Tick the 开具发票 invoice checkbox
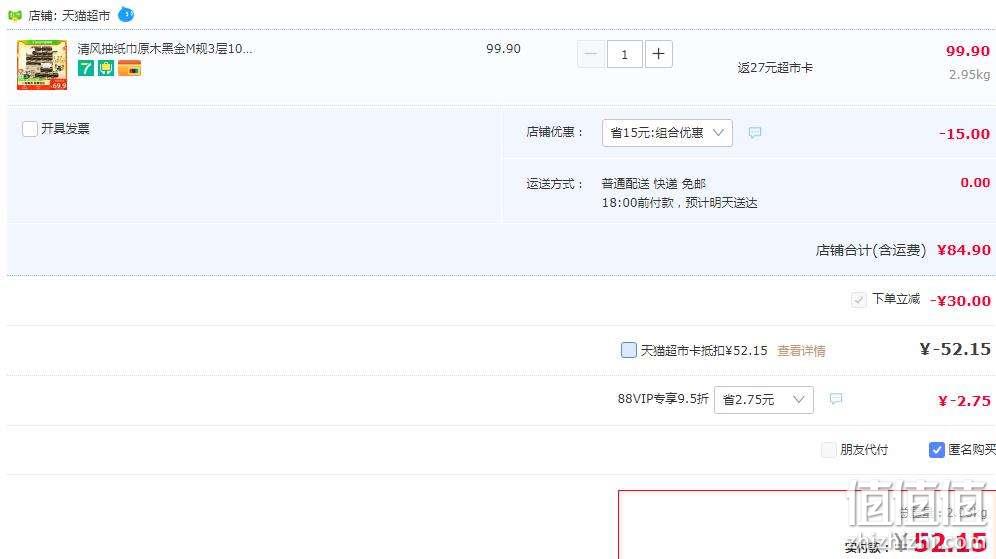Screen dimensions: 996x559 [x=30, y=129]
